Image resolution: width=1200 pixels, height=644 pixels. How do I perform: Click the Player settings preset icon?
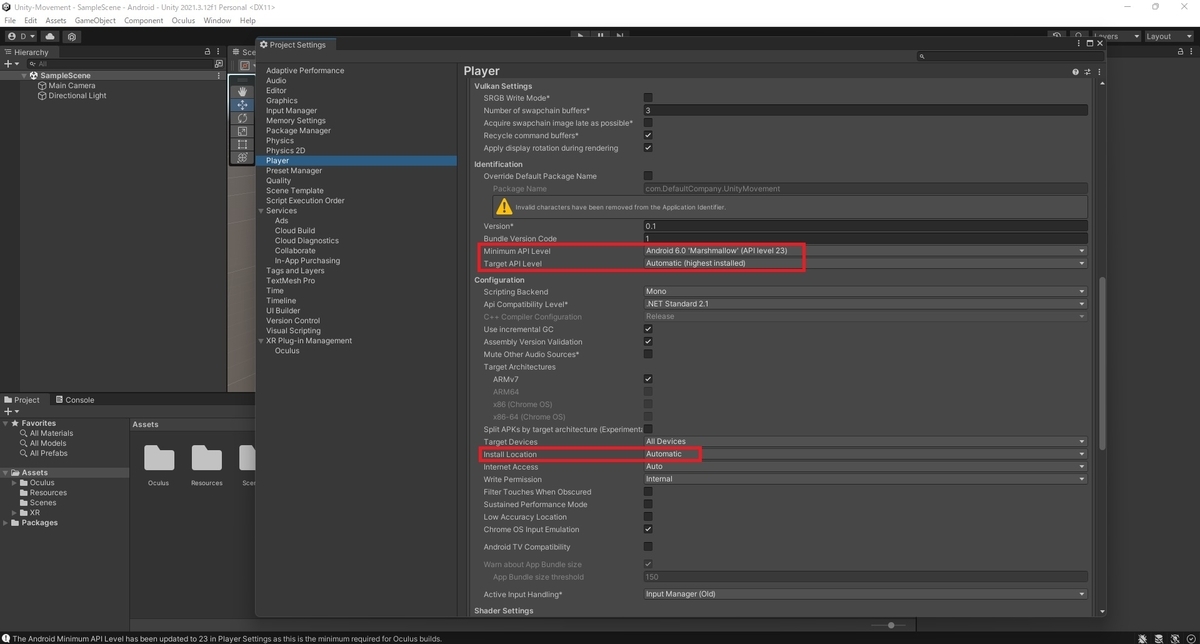pos(1088,72)
